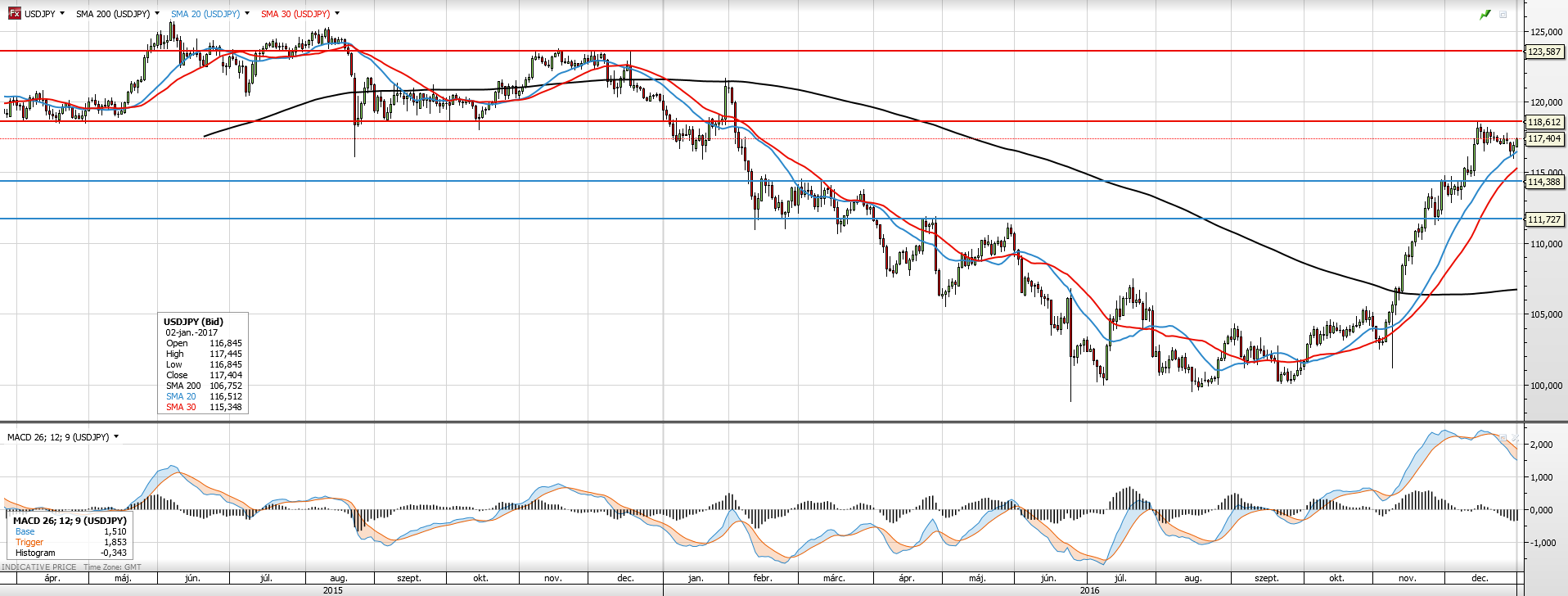Maximize the main price chart panel

pos(1503,15)
